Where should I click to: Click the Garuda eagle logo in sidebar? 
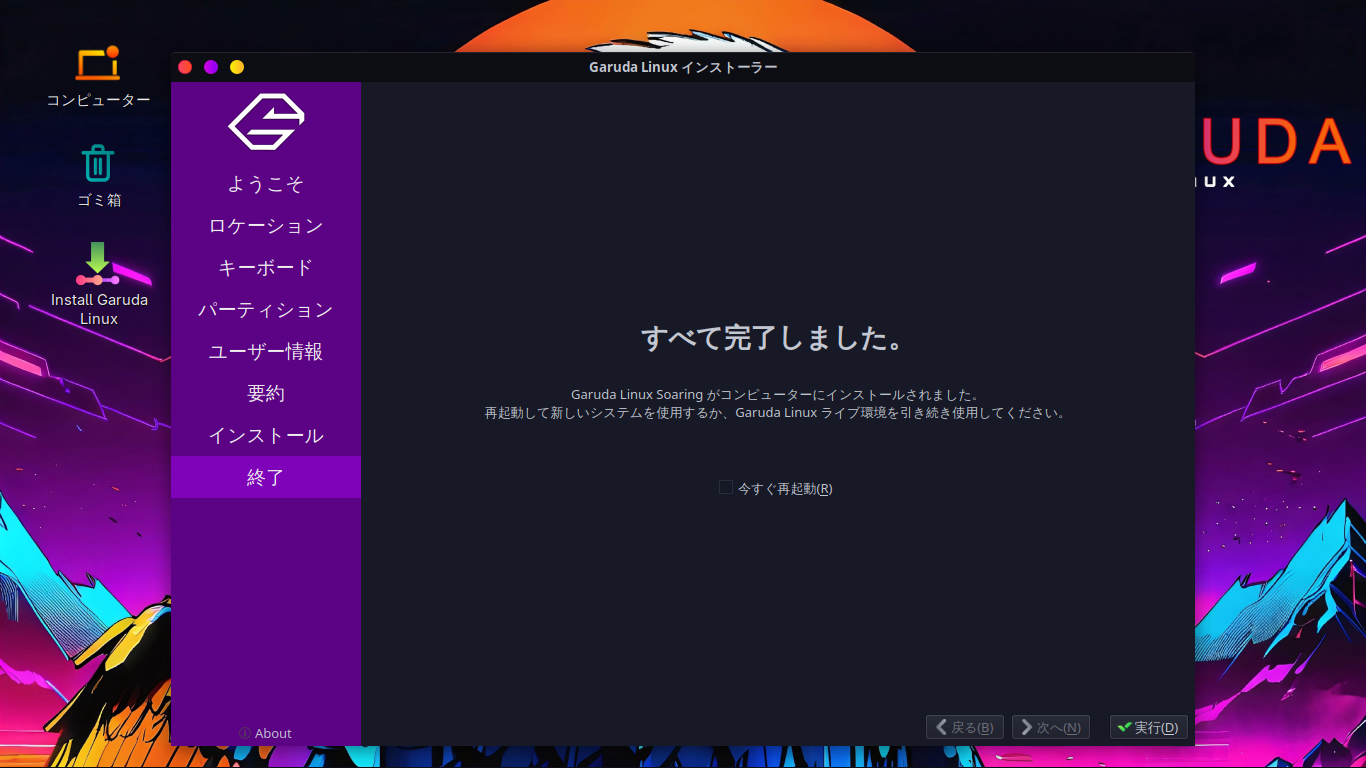click(x=266, y=122)
